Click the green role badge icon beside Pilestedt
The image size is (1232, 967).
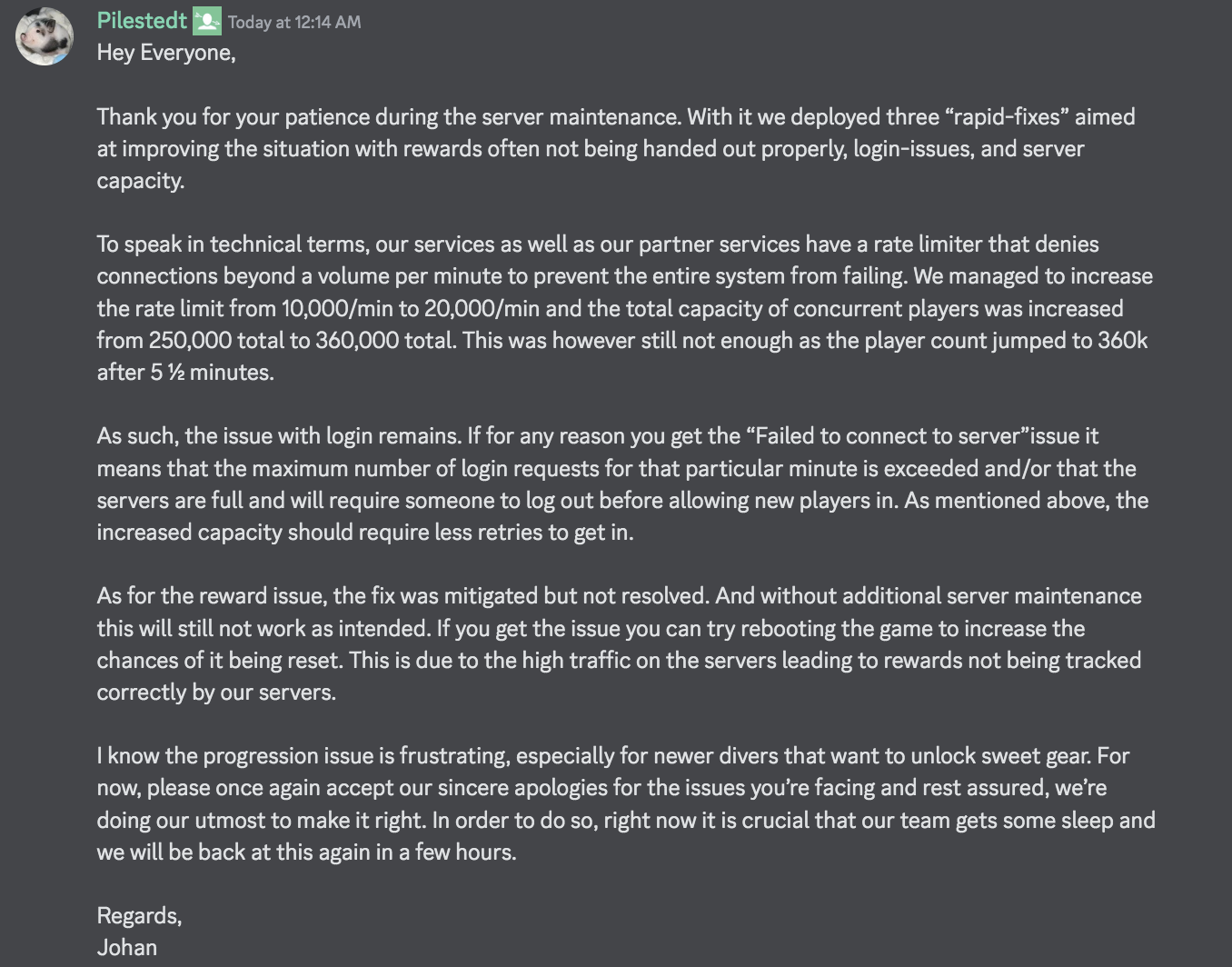pyautogui.click(x=207, y=21)
